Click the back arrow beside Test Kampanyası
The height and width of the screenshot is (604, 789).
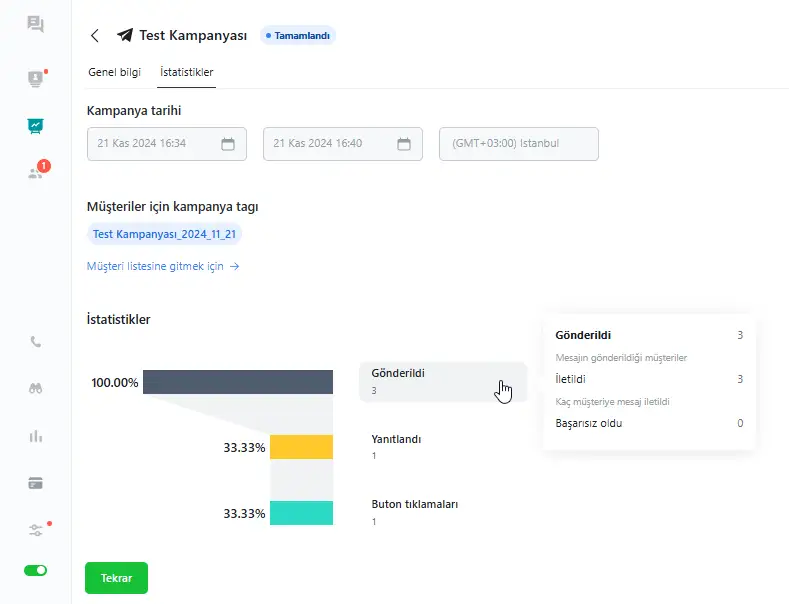(x=95, y=36)
